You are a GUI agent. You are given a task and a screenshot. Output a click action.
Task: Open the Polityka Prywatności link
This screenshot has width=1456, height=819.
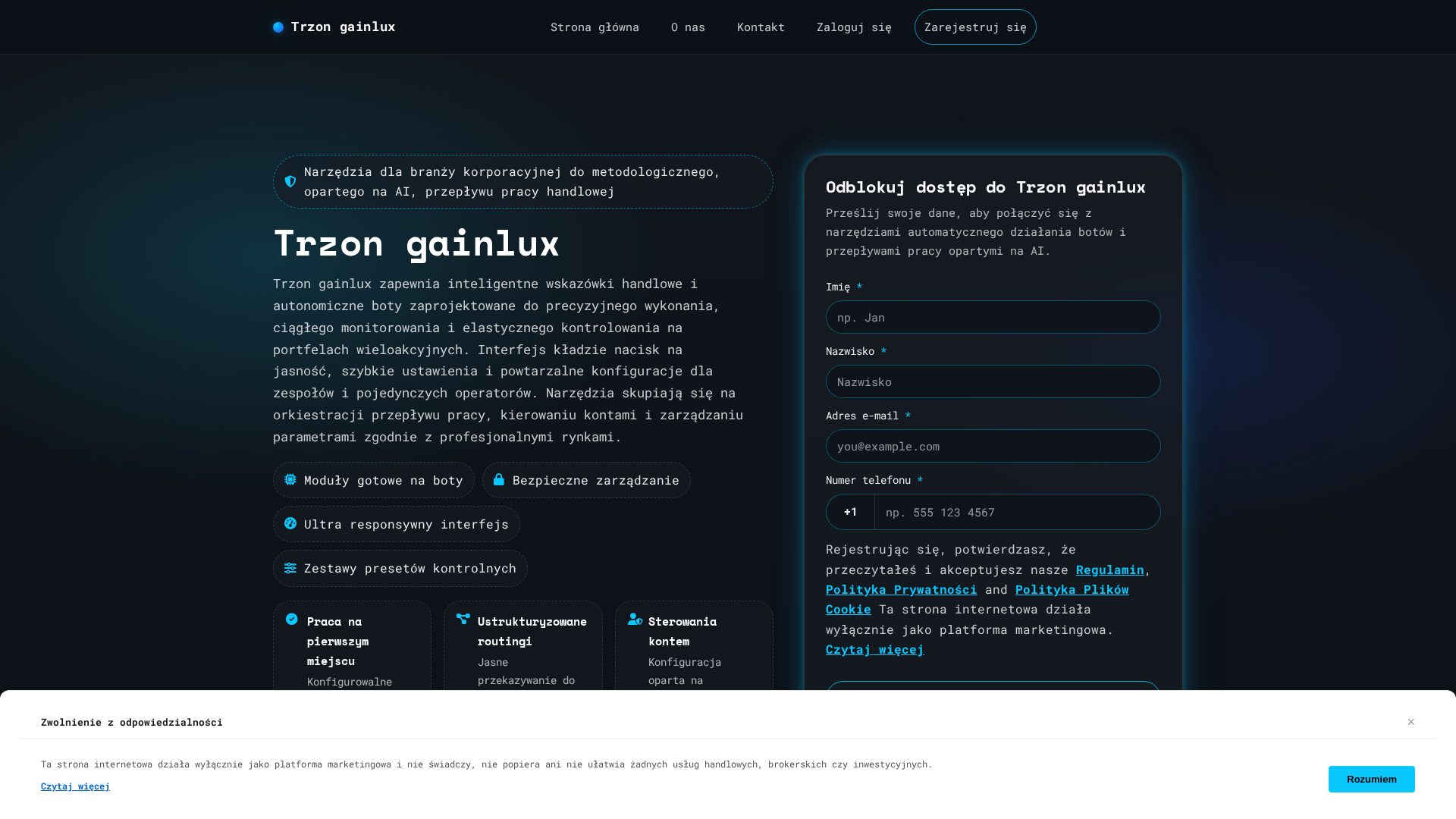coord(901,589)
